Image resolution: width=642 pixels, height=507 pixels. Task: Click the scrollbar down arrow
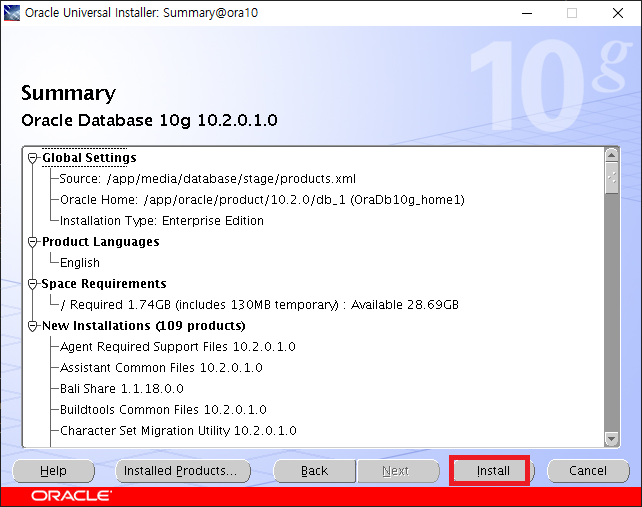tap(611, 439)
